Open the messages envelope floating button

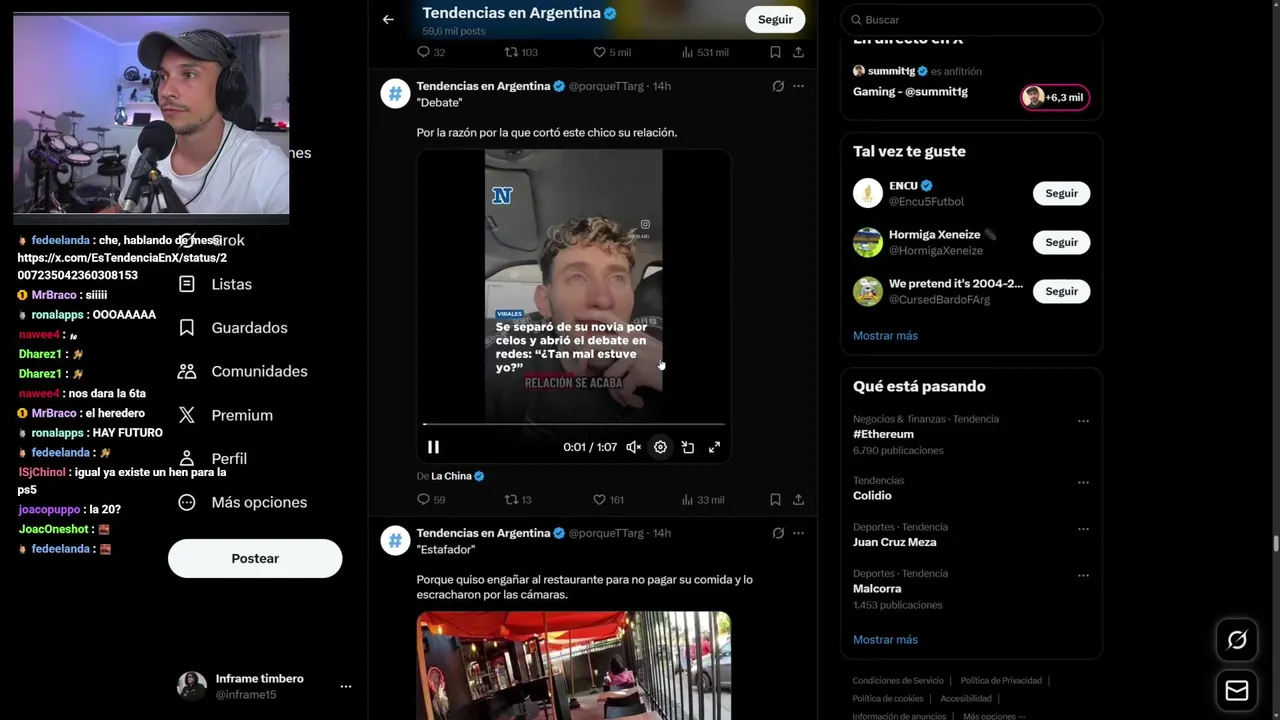click(1237, 691)
